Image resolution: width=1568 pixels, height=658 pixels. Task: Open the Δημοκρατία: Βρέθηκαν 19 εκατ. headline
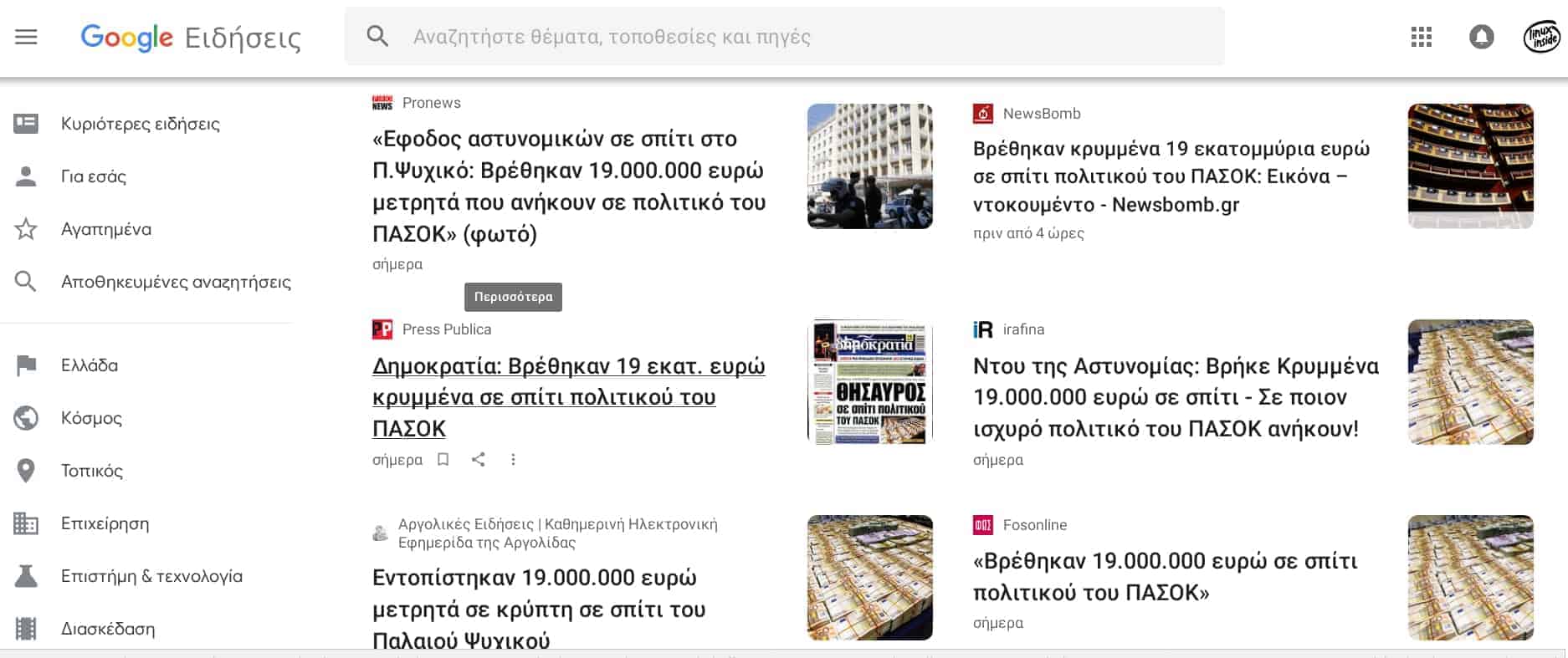(569, 397)
